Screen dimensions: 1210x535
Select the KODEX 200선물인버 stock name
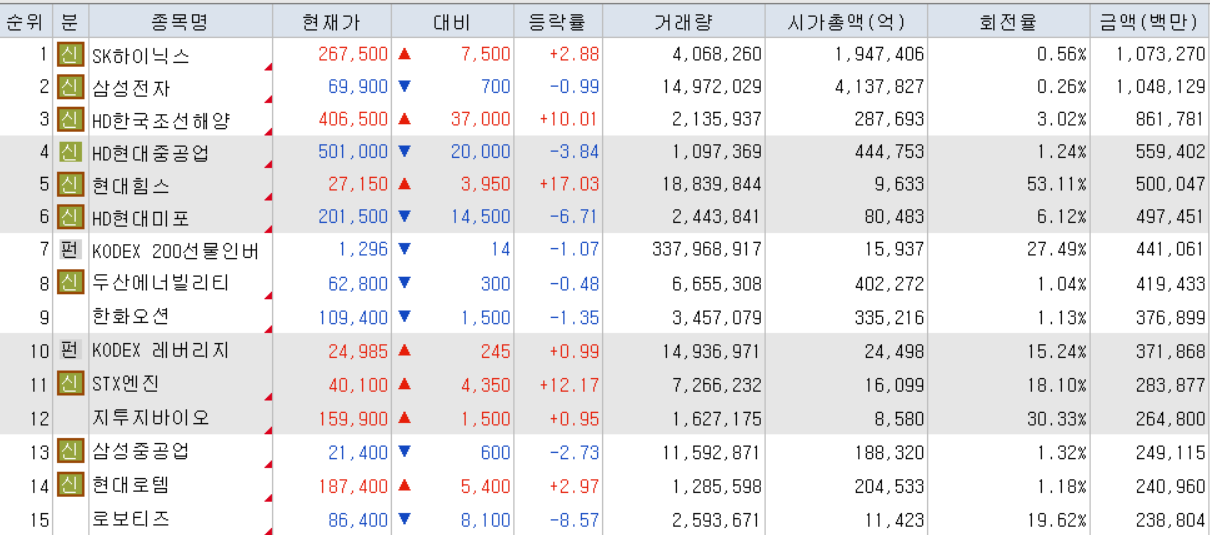(175, 250)
